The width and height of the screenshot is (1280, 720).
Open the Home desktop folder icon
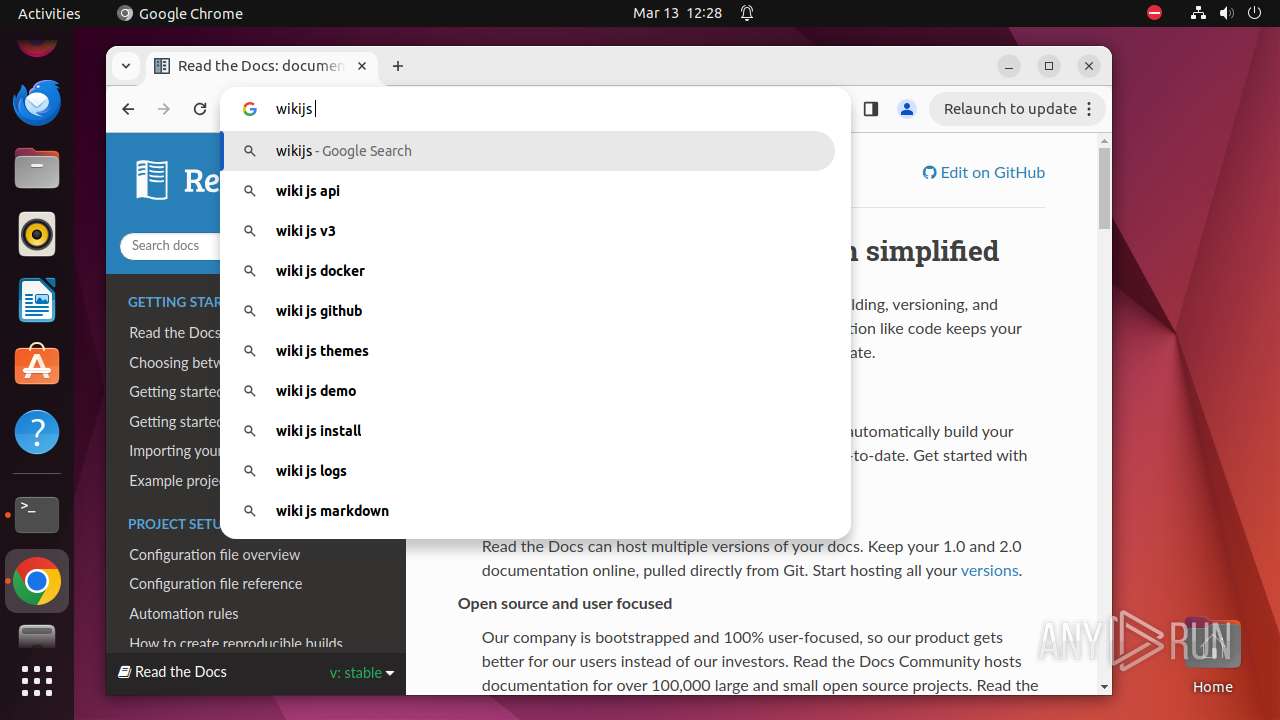coord(1212,657)
